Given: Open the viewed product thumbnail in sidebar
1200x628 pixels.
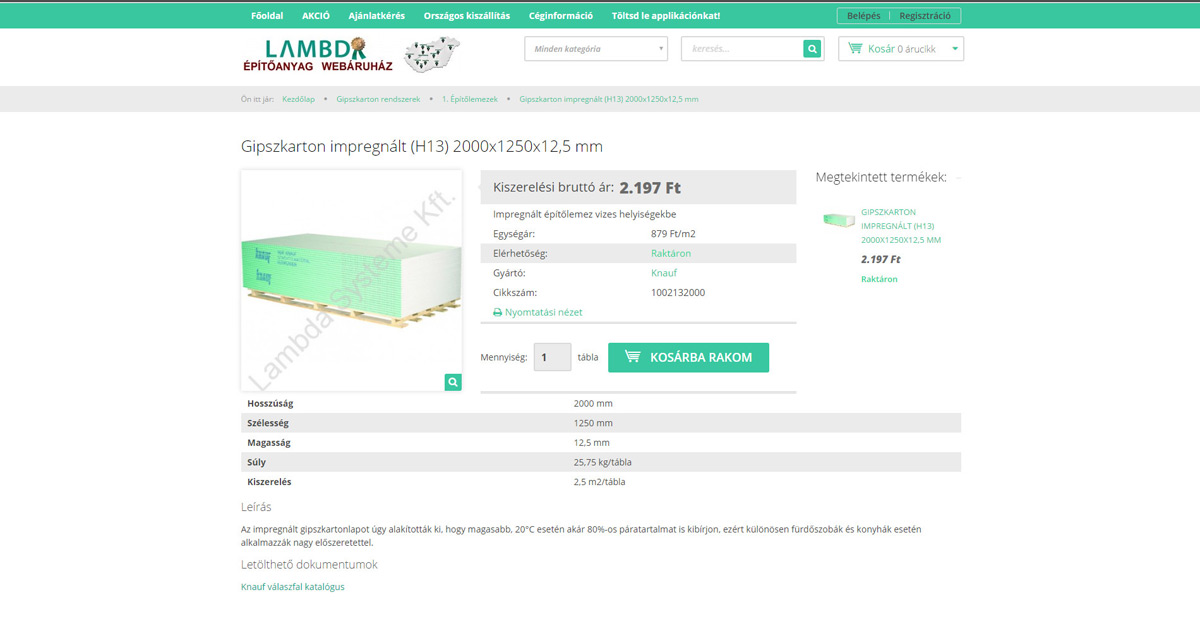Looking at the screenshot, I should pyautogui.click(x=838, y=220).
